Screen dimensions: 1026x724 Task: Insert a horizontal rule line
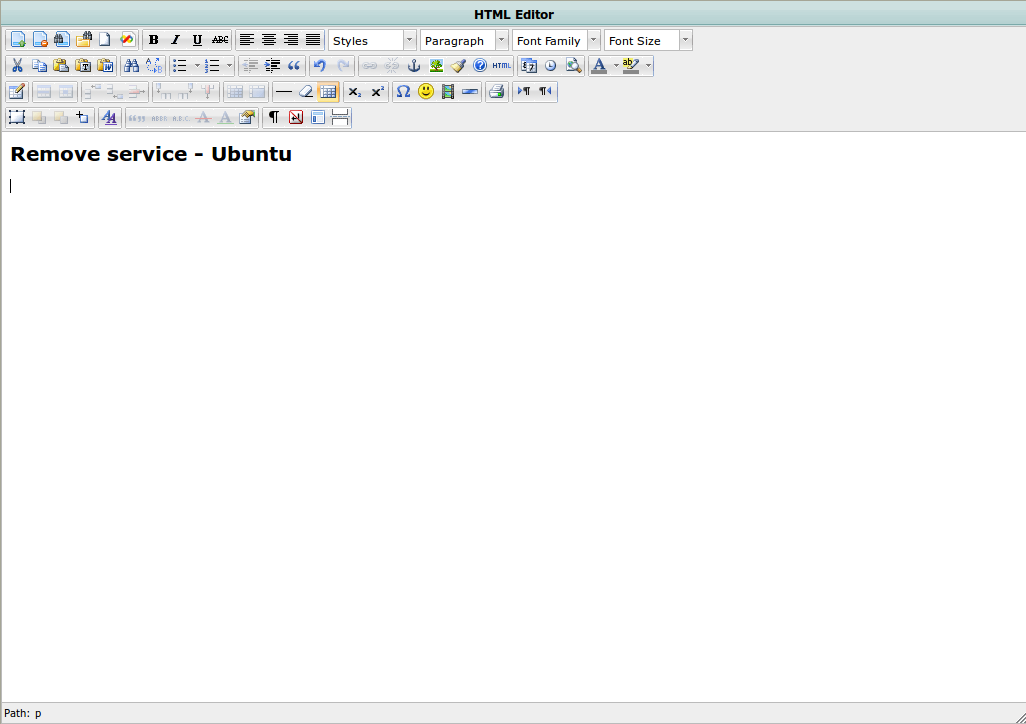pyautogui.click(x=283, y=92)
